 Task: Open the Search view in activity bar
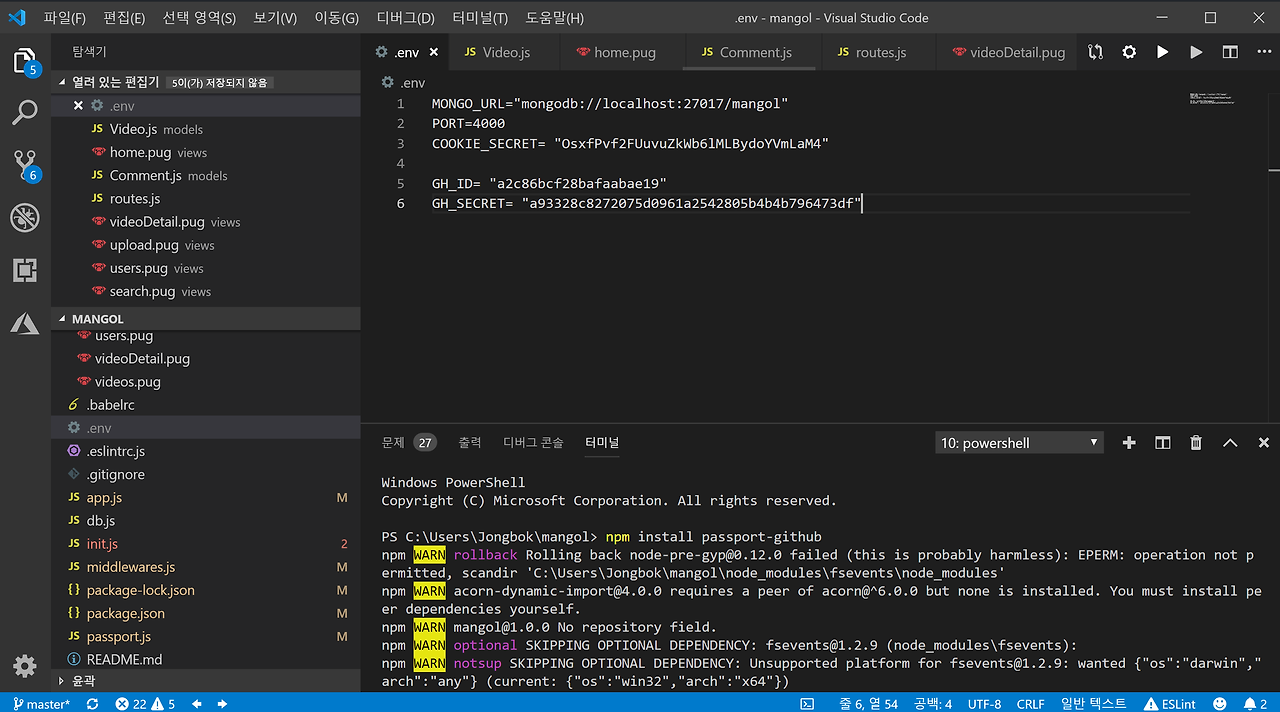click(x=25, y=113)
